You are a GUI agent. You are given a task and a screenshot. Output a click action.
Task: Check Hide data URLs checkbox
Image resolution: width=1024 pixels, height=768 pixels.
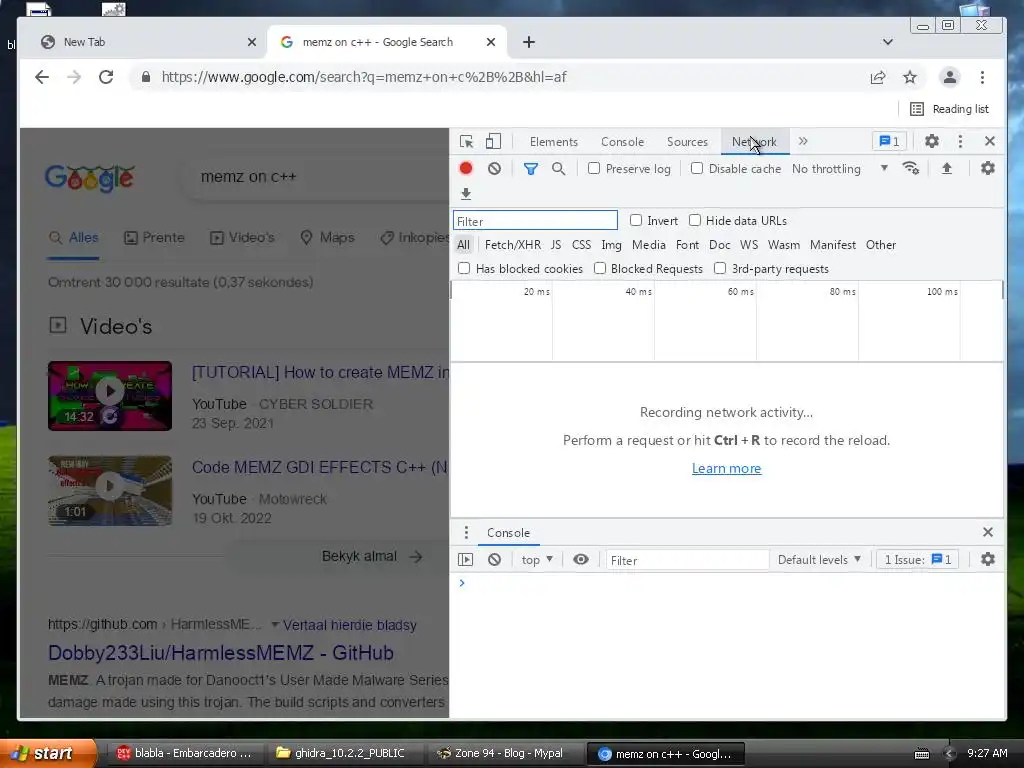coord(695,220)
